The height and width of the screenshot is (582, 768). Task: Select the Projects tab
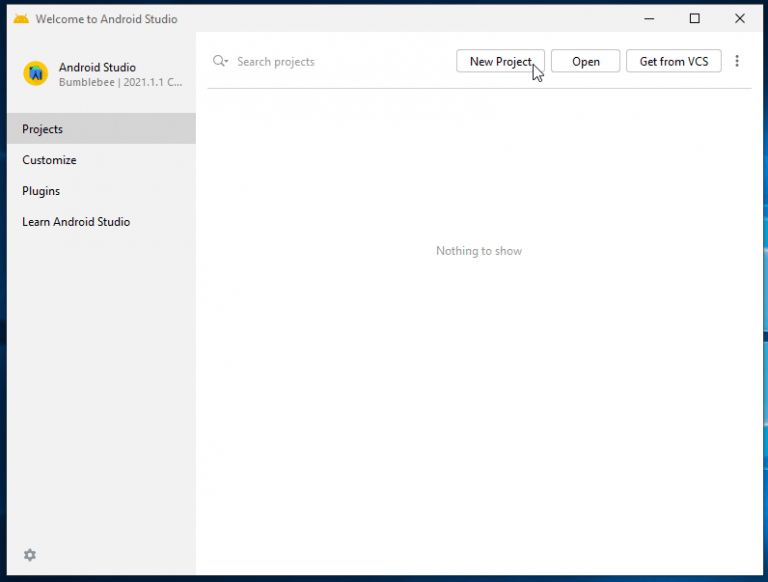(101, 129)
